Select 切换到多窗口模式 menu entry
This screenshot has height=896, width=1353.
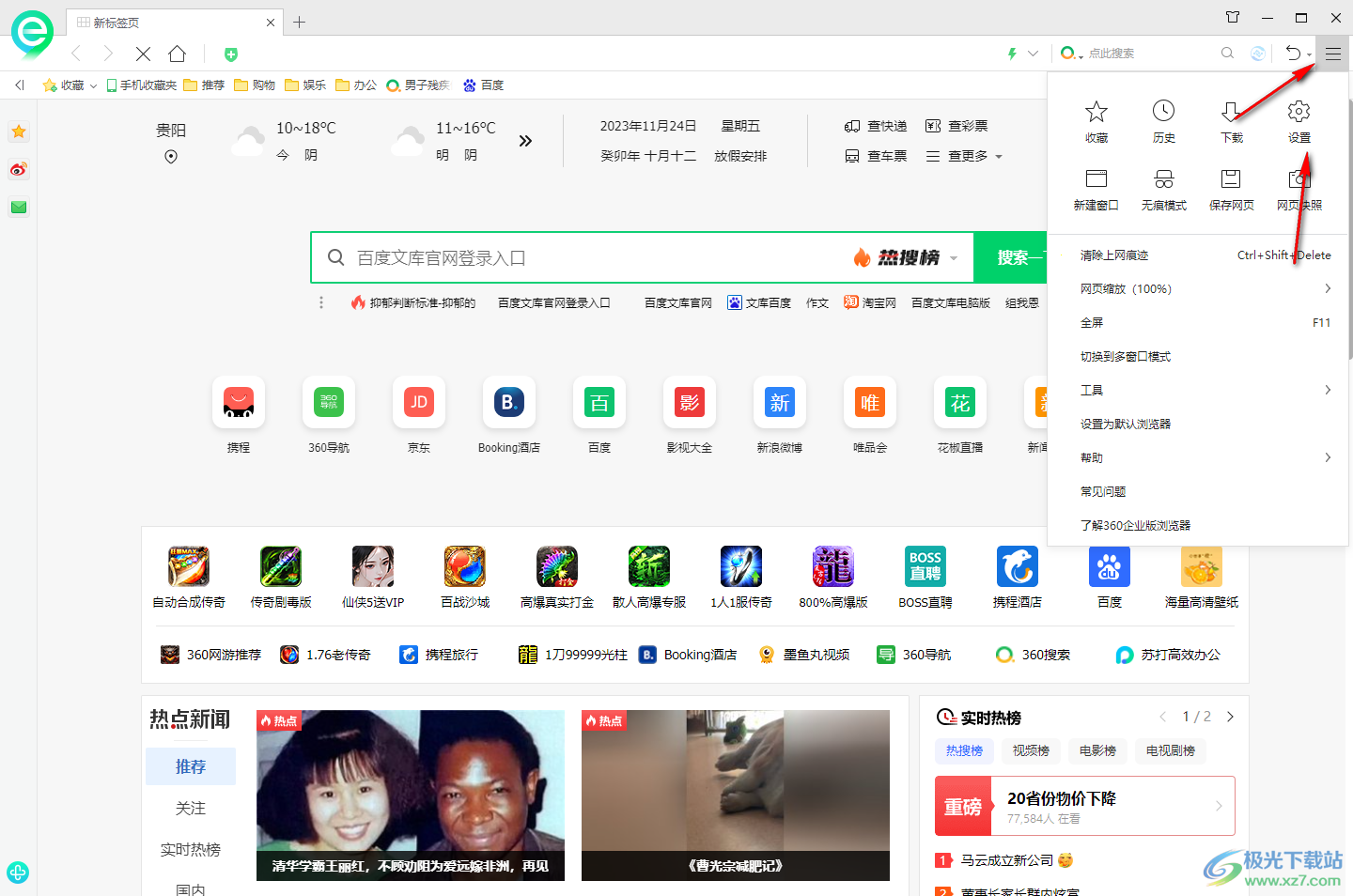[x=1198, y=357]
